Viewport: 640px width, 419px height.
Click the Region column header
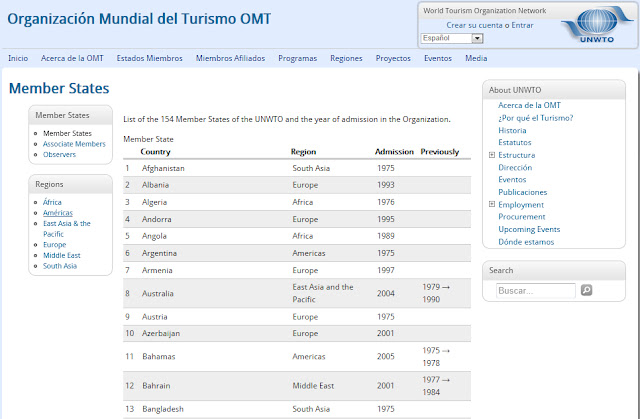(x=303, y=152)
